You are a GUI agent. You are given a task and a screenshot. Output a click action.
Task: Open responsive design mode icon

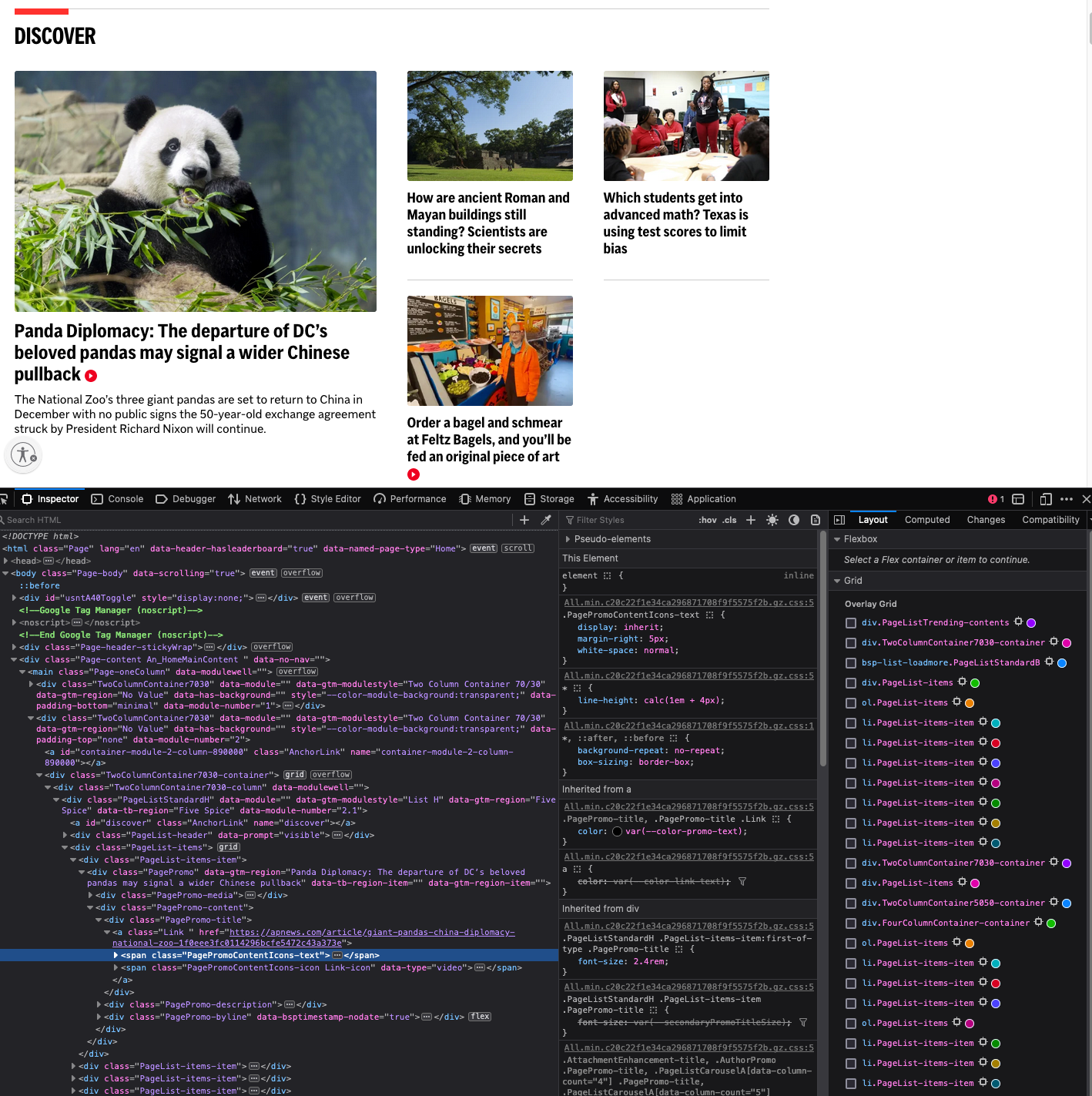(x=1045, y=499)
